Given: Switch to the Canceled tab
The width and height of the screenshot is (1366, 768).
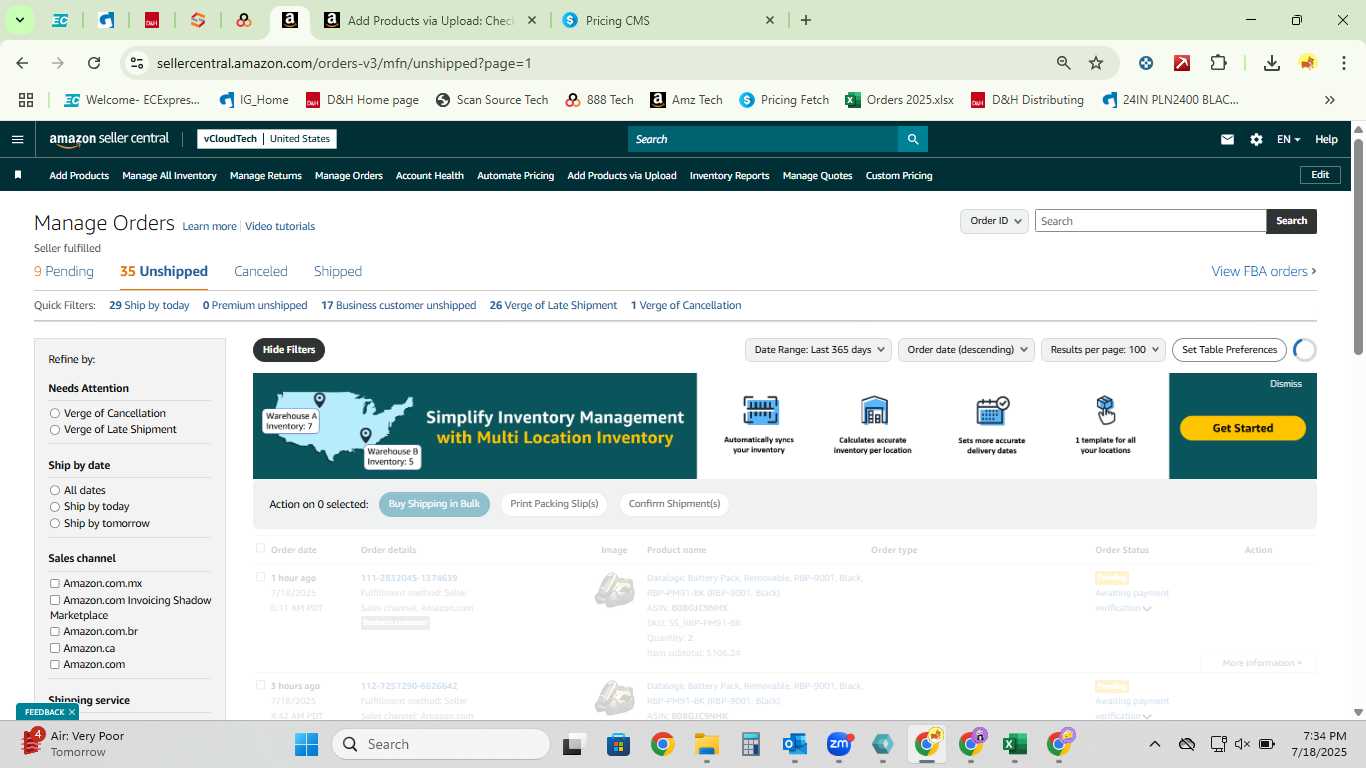Looking at the screenshot, I should click(x=261, y=271).
